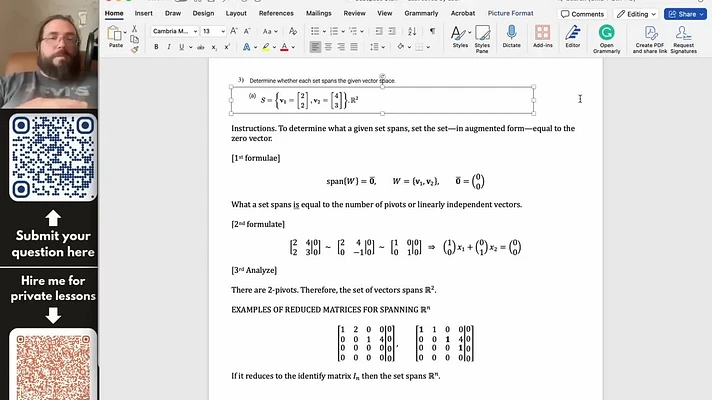The width and height of the screenshot is (712, 400).
Task: Apply shading paint bucket
Action: pos(400,47)
